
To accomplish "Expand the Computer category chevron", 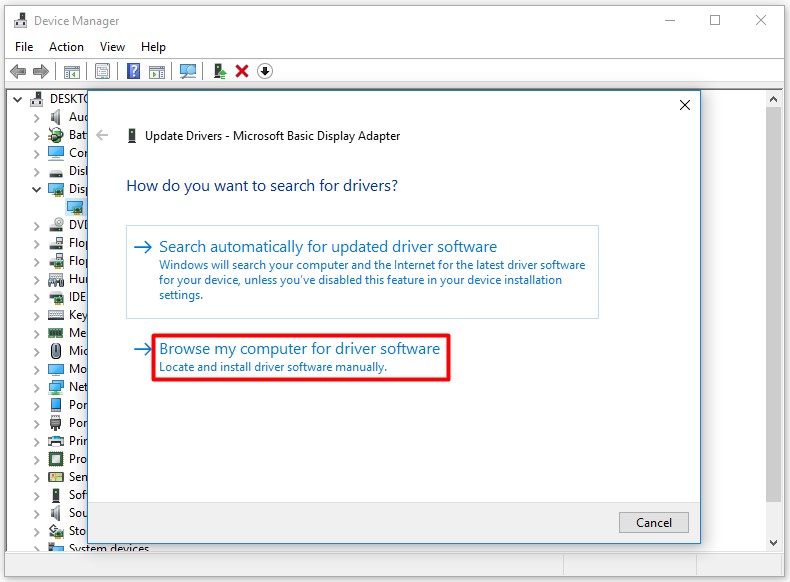I will pyautogui.click(x=36, y=154).
